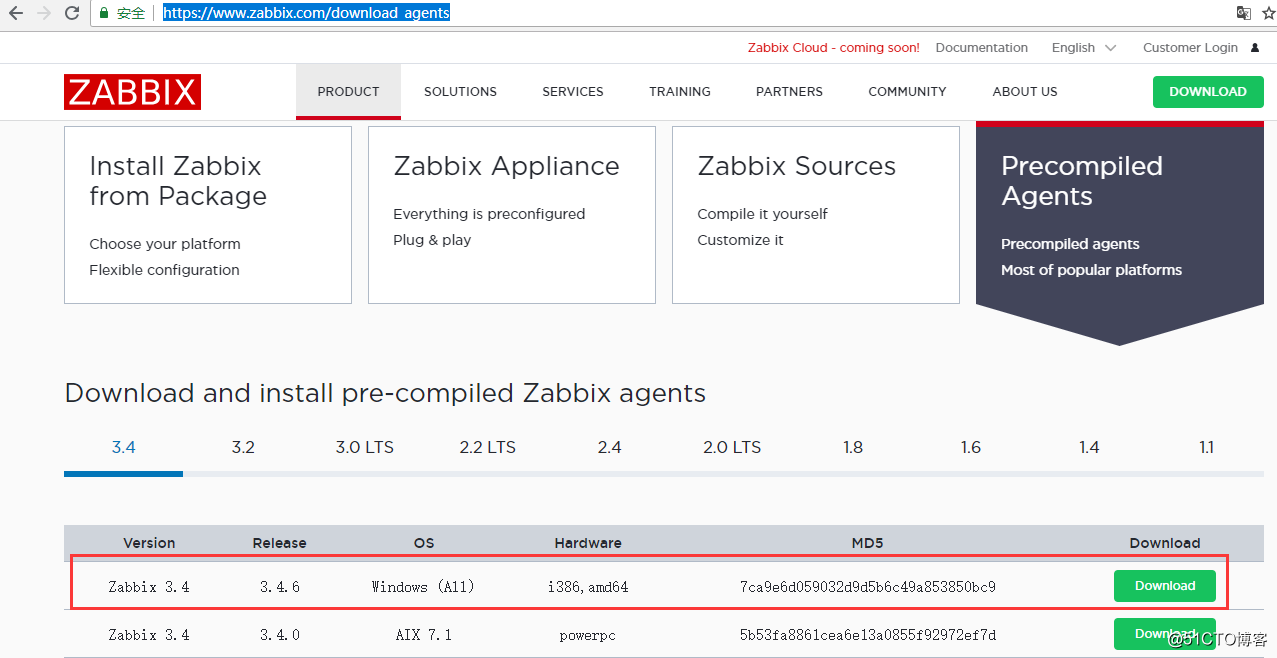Image resolution: width=1277 pixels, height=658 pixels.
Task: Click the green secure padlock icon
Action: click(104, 13)
